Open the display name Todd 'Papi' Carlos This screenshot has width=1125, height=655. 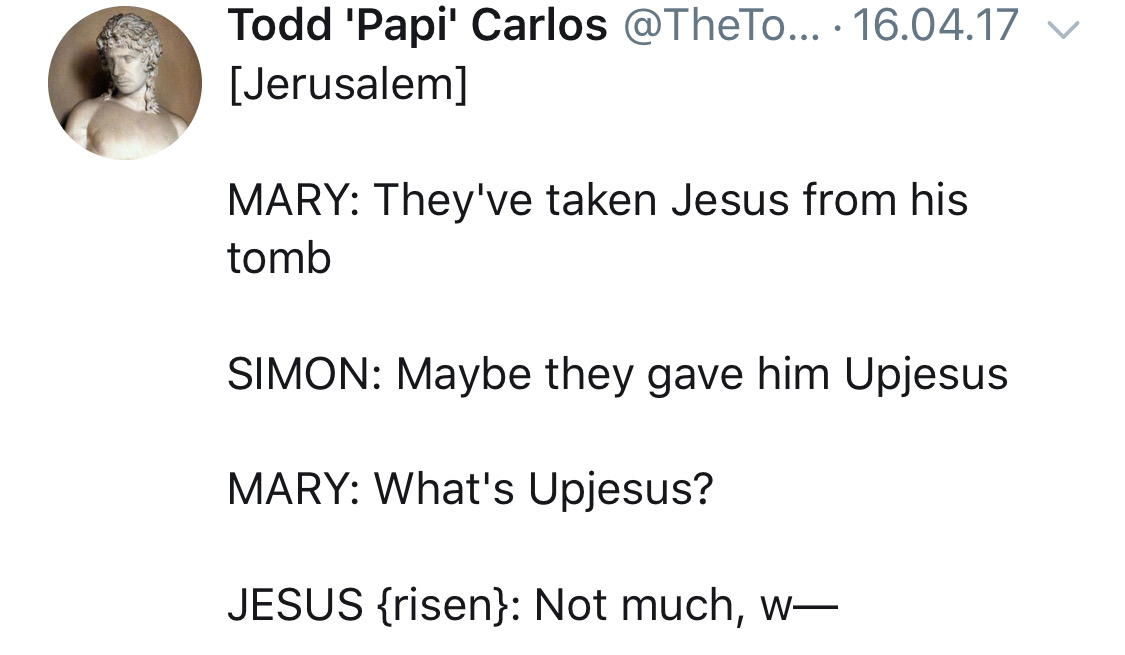(x=418, y=26)
